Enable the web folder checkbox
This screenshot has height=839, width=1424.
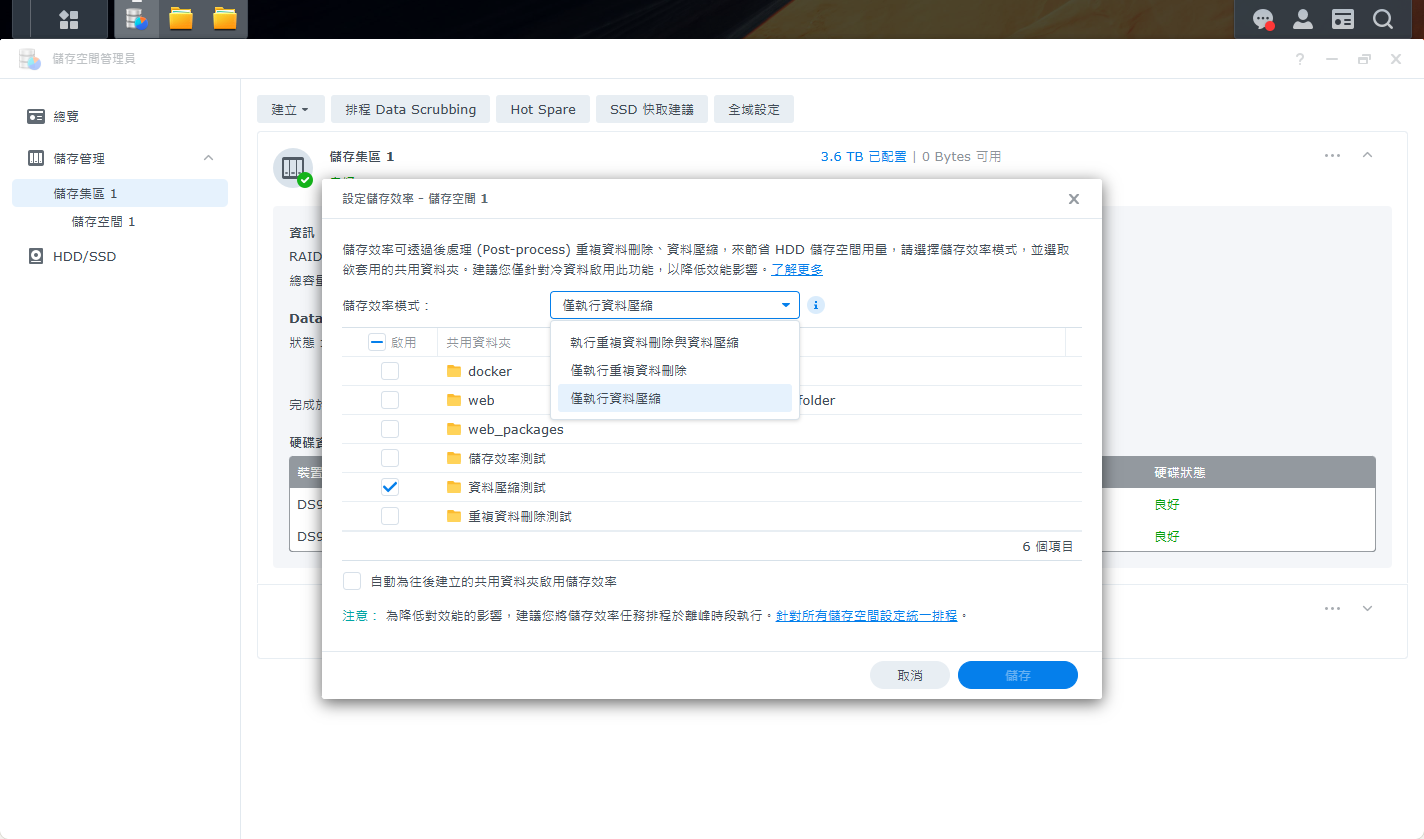pos(390,400)
